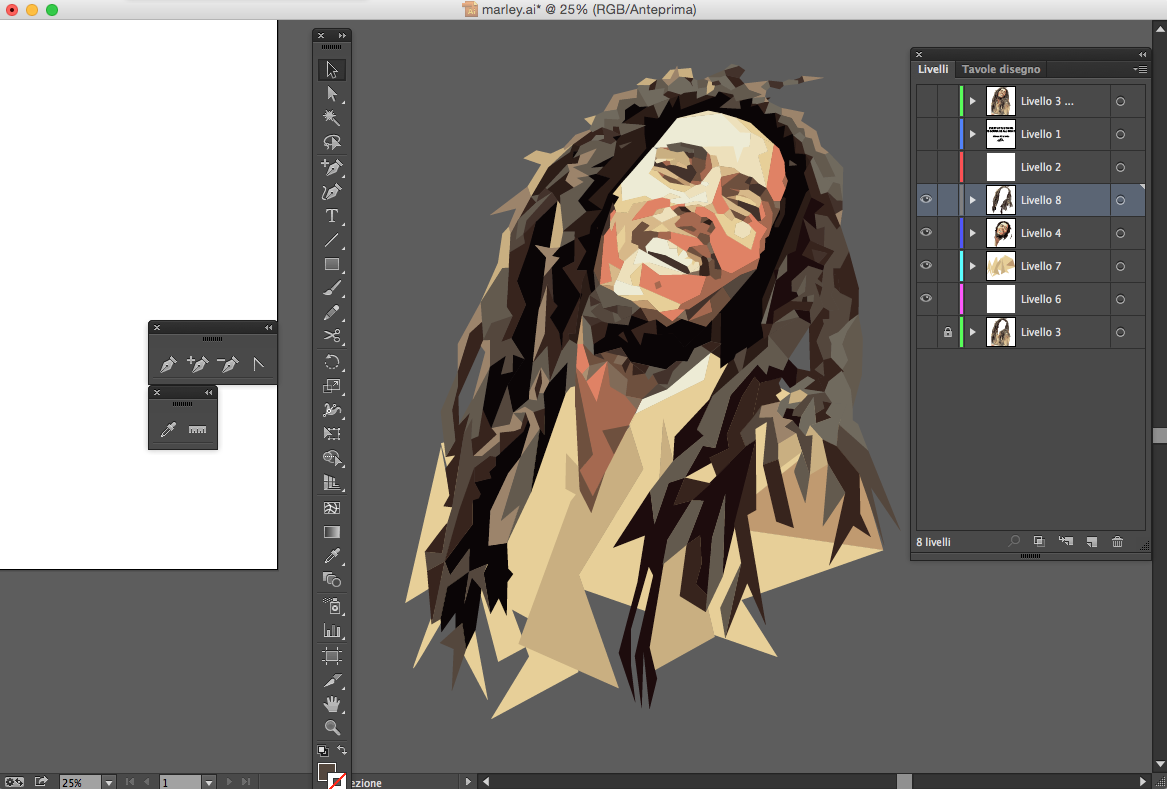Click Make Clipping Mask in Layers panel
This screenshot has width=1167, height=789.
[x=1039, y=541]
